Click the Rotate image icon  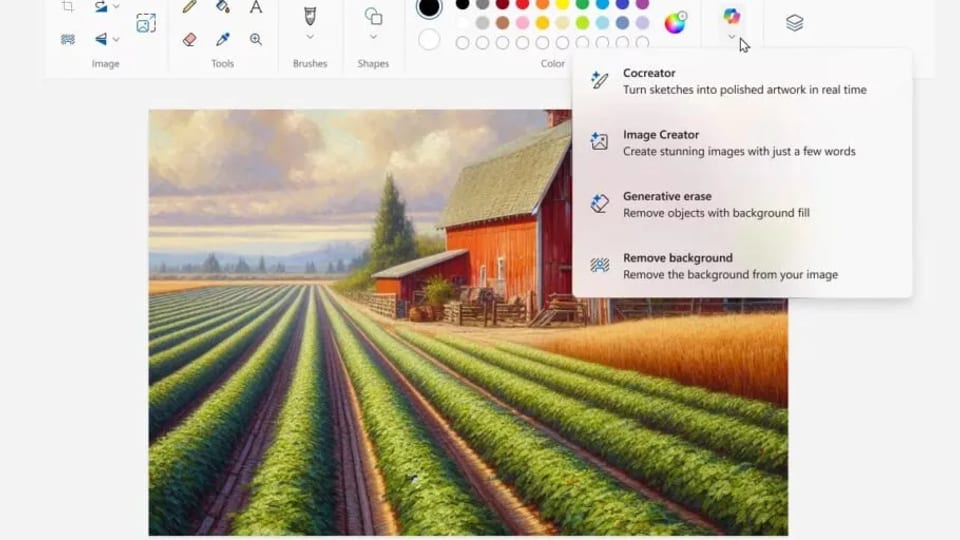point(101,7)
